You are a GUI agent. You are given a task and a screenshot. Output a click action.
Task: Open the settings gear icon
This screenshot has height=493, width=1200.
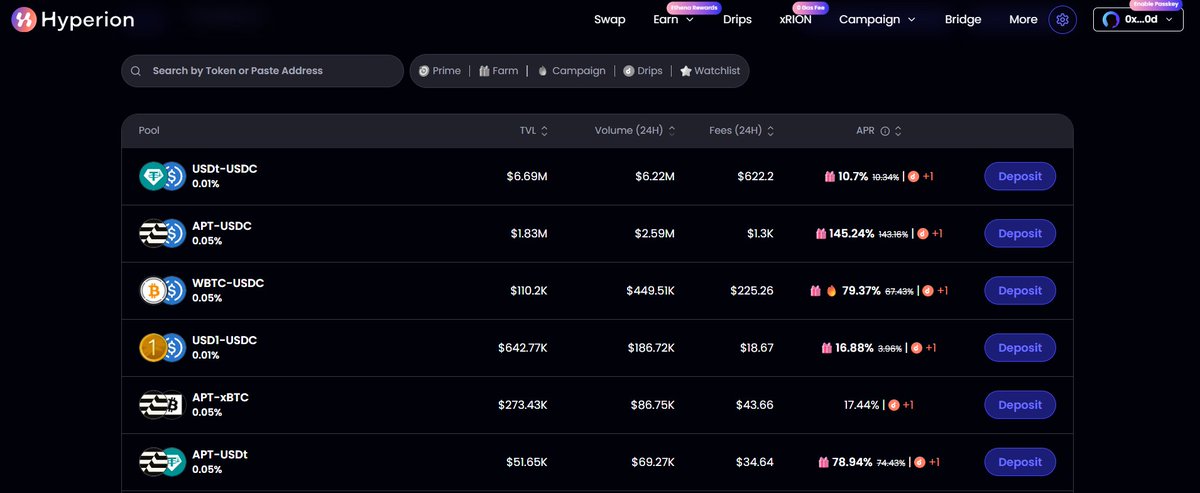click(x=1063, y=19)
